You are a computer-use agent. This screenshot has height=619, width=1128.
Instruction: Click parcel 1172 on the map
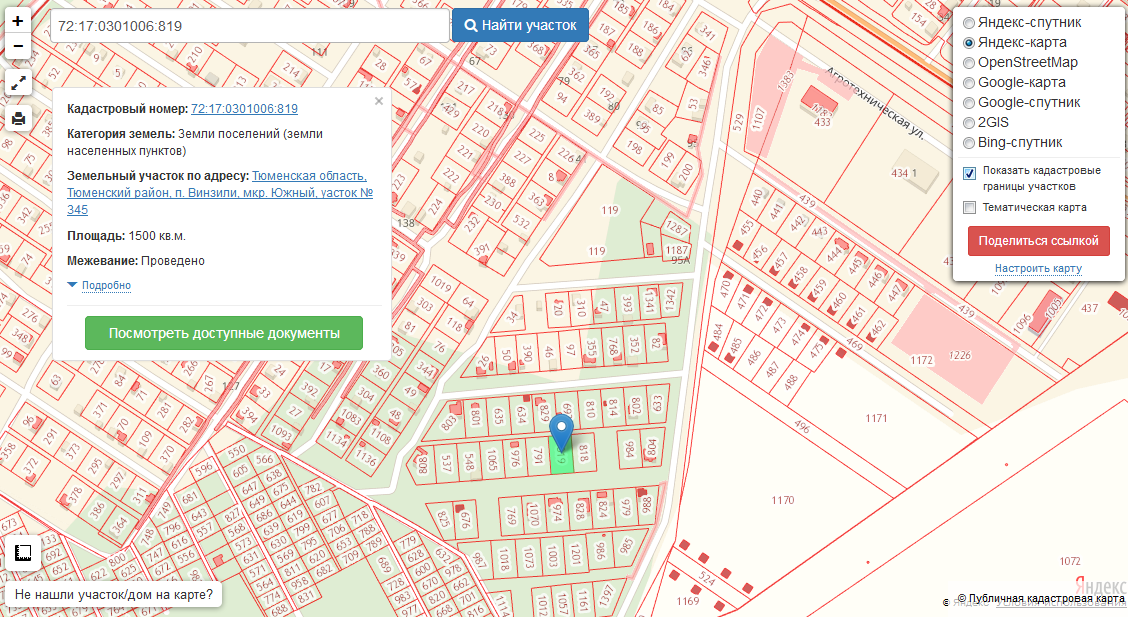tap(922, 360)
